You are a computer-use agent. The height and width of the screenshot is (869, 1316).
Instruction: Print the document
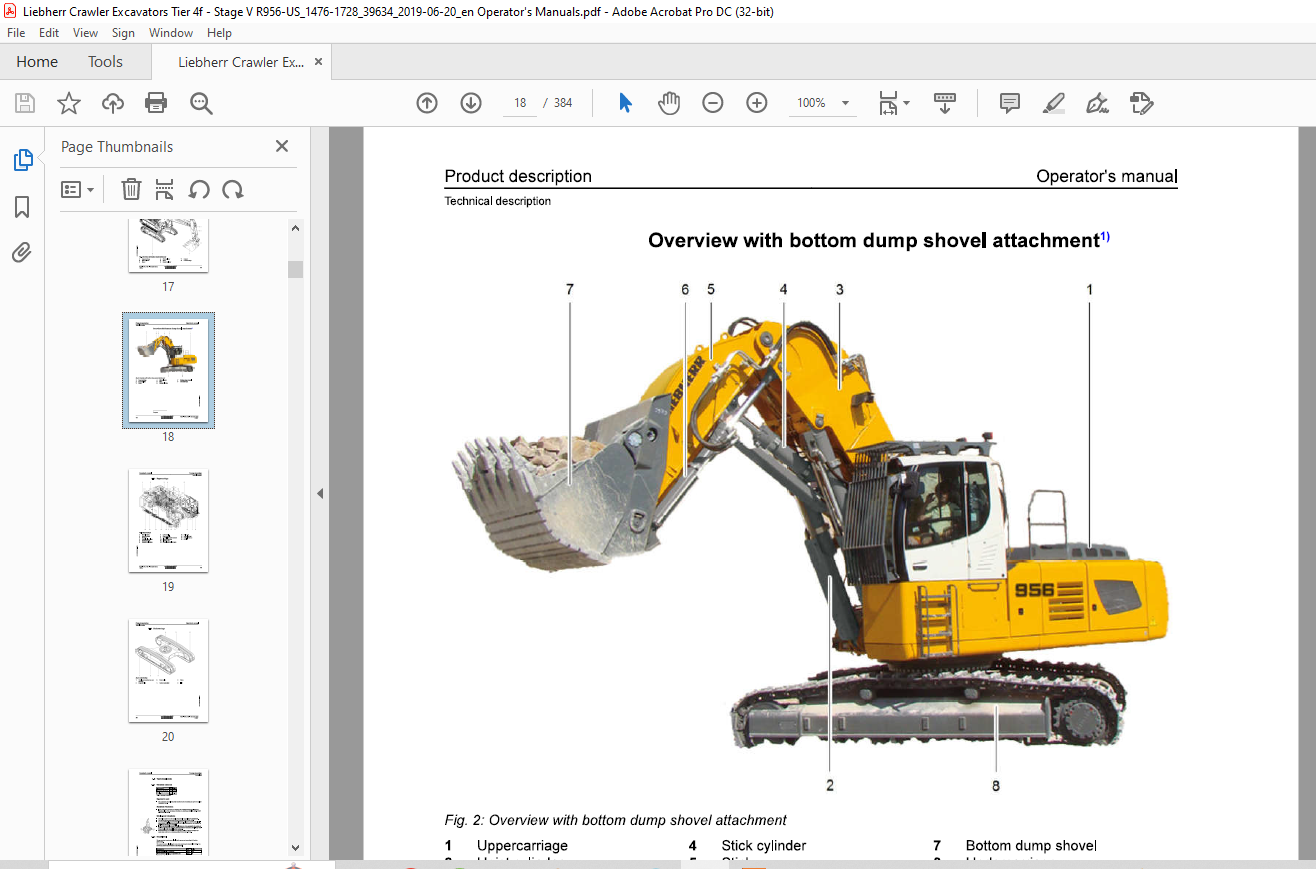[156, 103]
